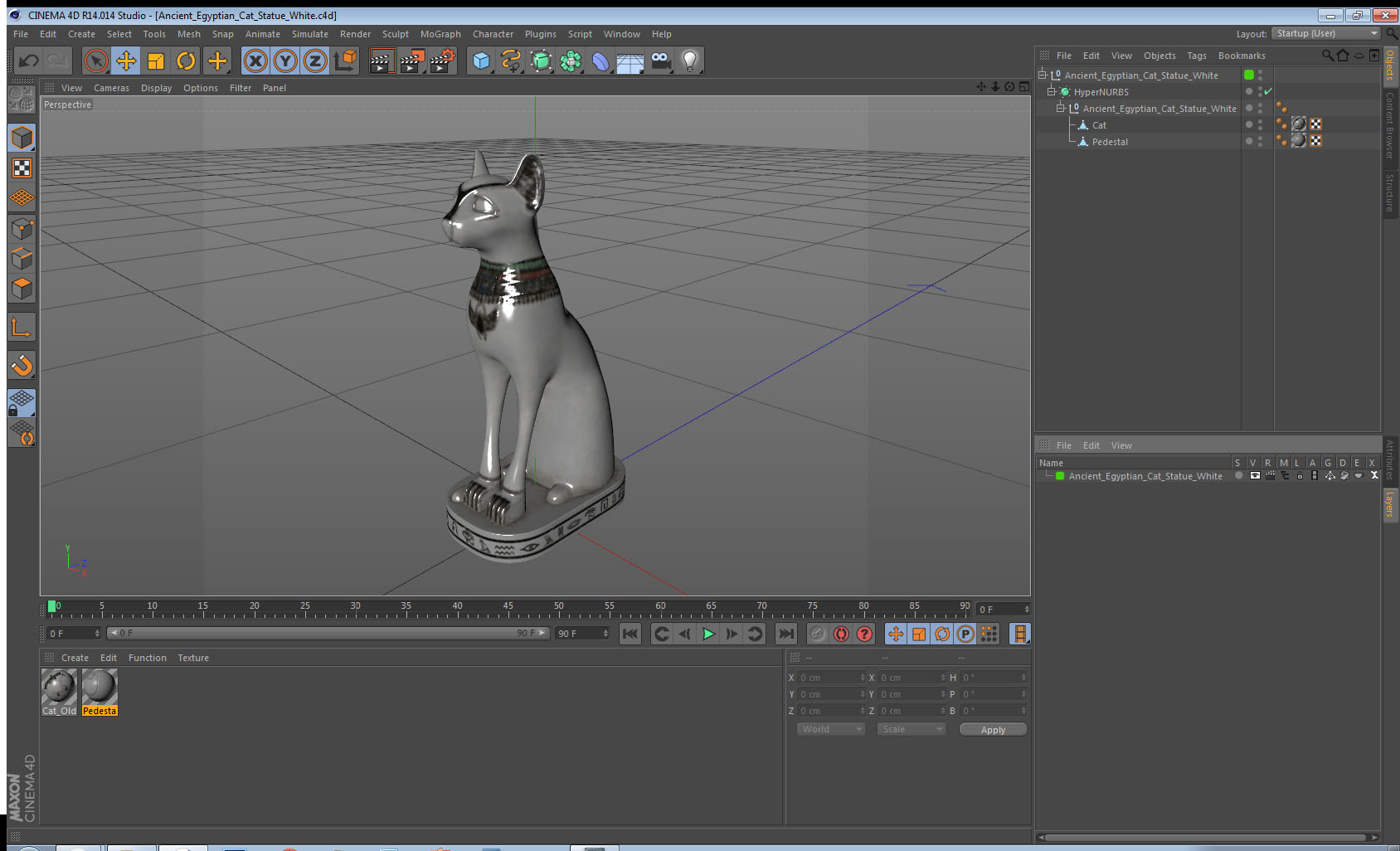Viewport: 1400px width, 851px height.
Task: Open viewport Display menu
Action: point(156,88)
